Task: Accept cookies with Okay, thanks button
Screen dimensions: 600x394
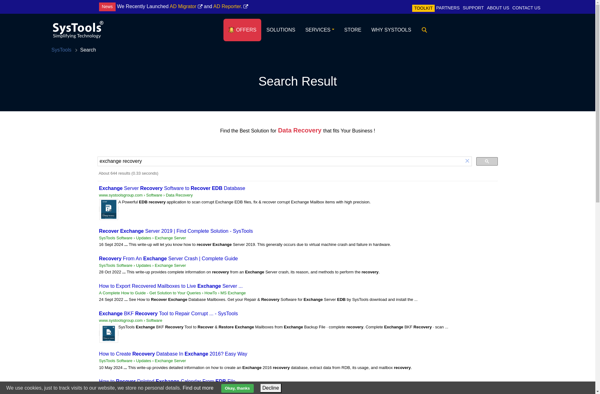Action: coord(237,388)
